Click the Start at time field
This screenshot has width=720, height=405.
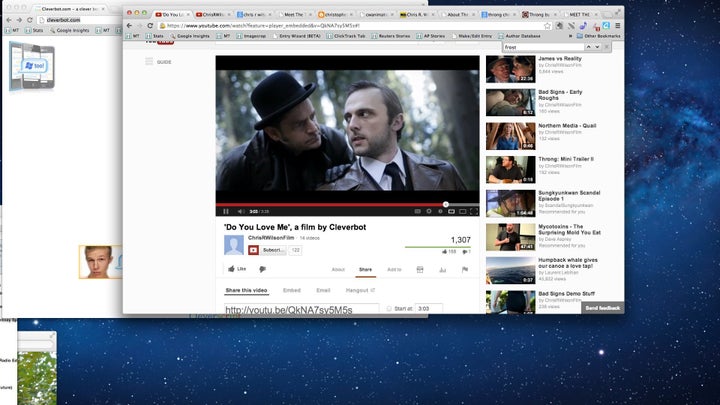click(429, 309)
